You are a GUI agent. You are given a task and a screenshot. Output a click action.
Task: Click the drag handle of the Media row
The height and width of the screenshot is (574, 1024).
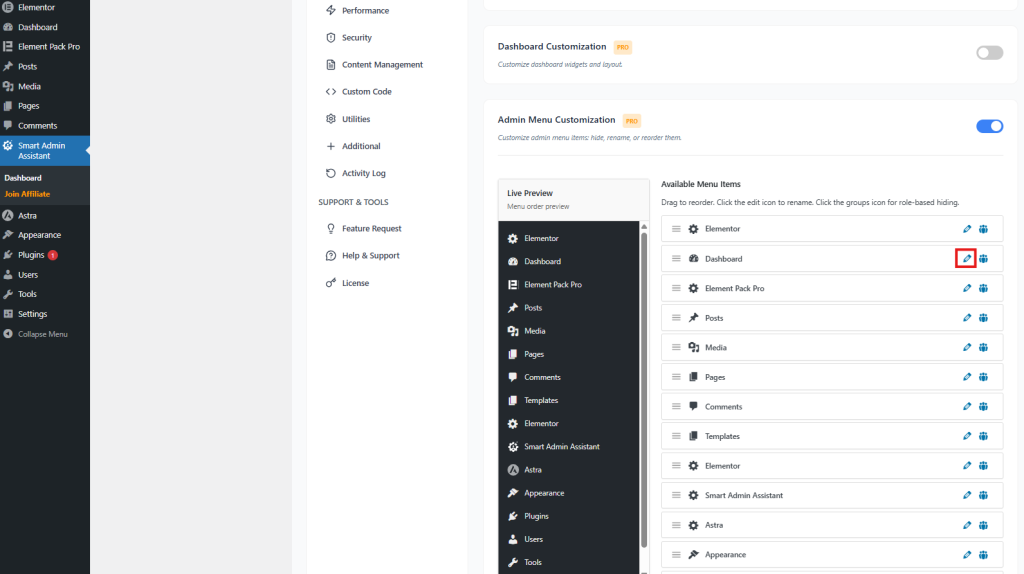[676, 347]
